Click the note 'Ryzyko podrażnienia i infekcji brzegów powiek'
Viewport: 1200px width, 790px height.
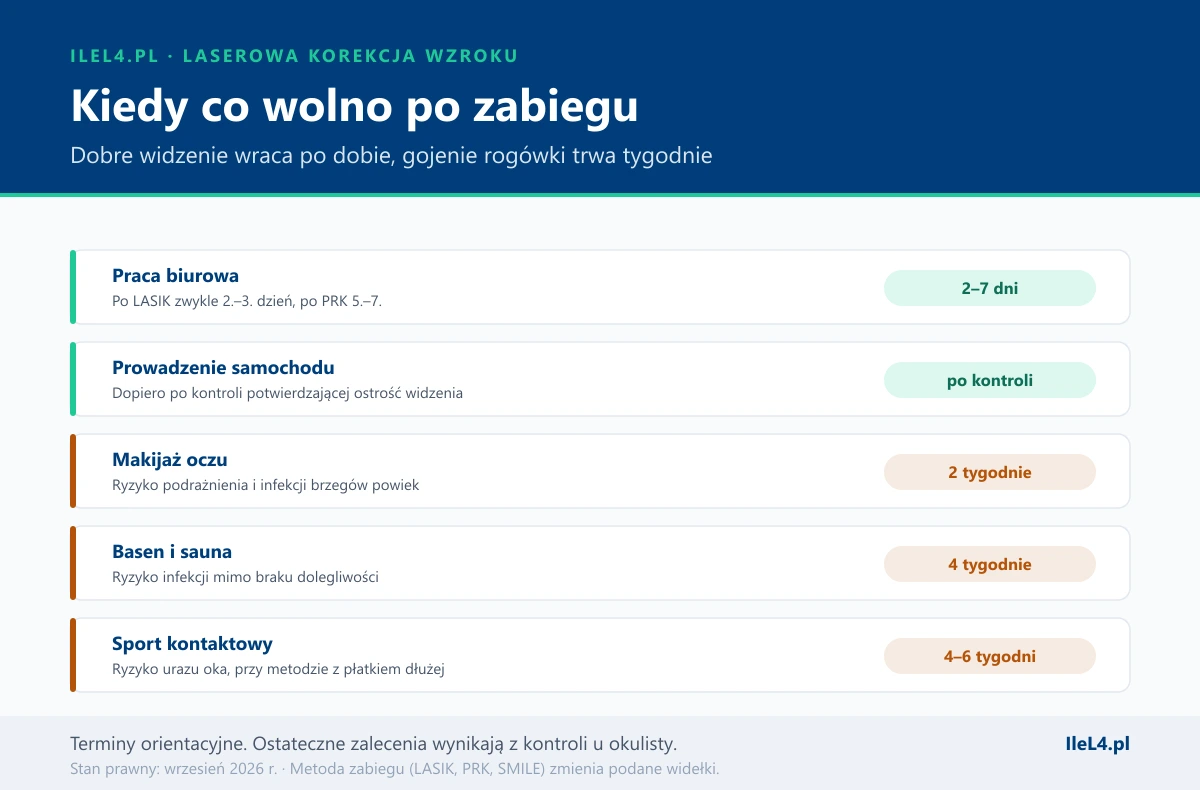[x=265, y=485]
